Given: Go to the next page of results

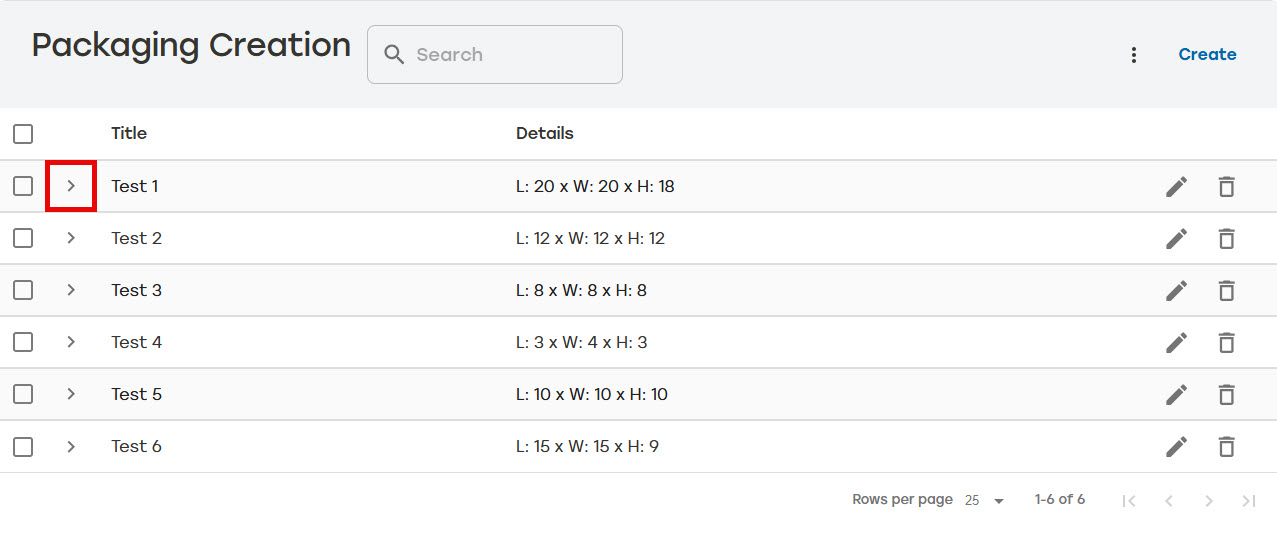Looking at the screenshot, I should click(1209, 500).
